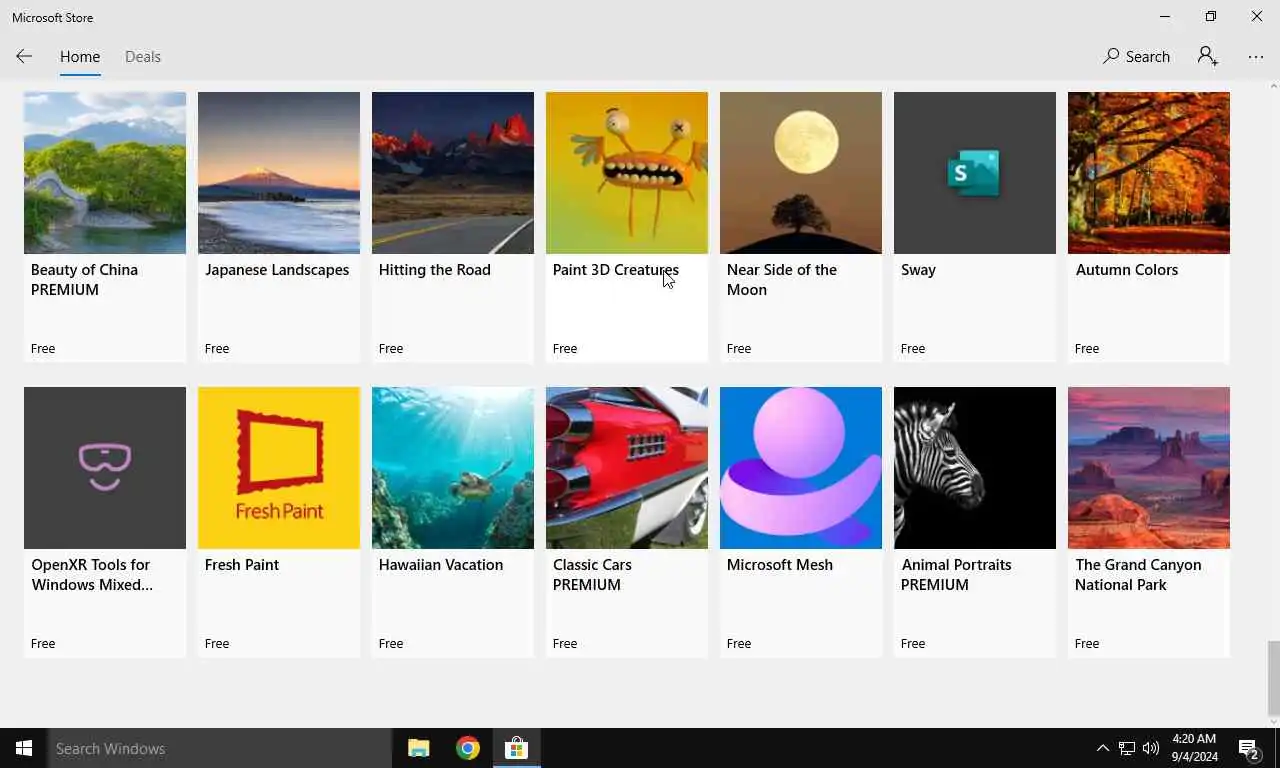Click 'Free' price under Microsoft Mesh
This screenshot has height=768, width=1280.
pos(739,644)
